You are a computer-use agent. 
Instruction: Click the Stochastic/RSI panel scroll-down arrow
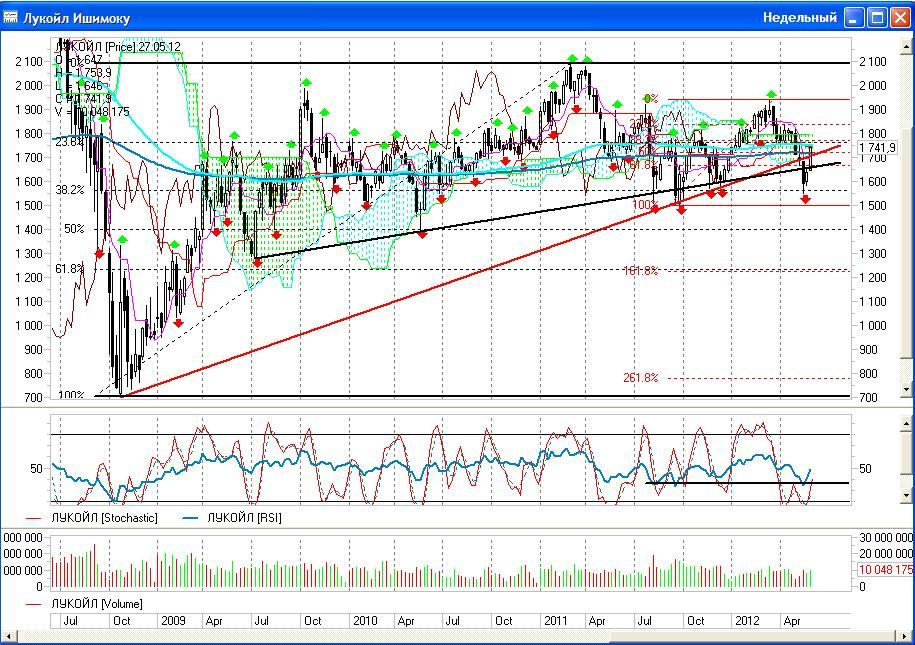pyautogui.click(x=906, y=496)
